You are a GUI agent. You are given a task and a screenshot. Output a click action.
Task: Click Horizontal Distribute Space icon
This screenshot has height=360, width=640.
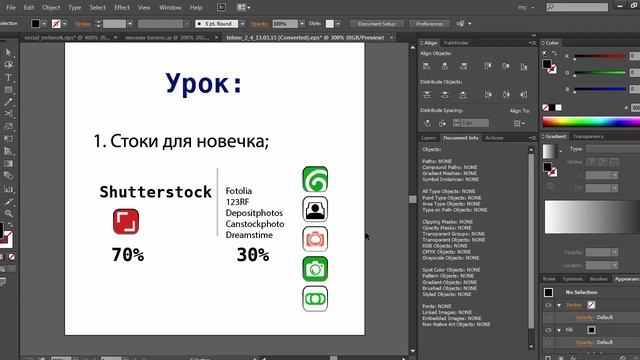442,123
